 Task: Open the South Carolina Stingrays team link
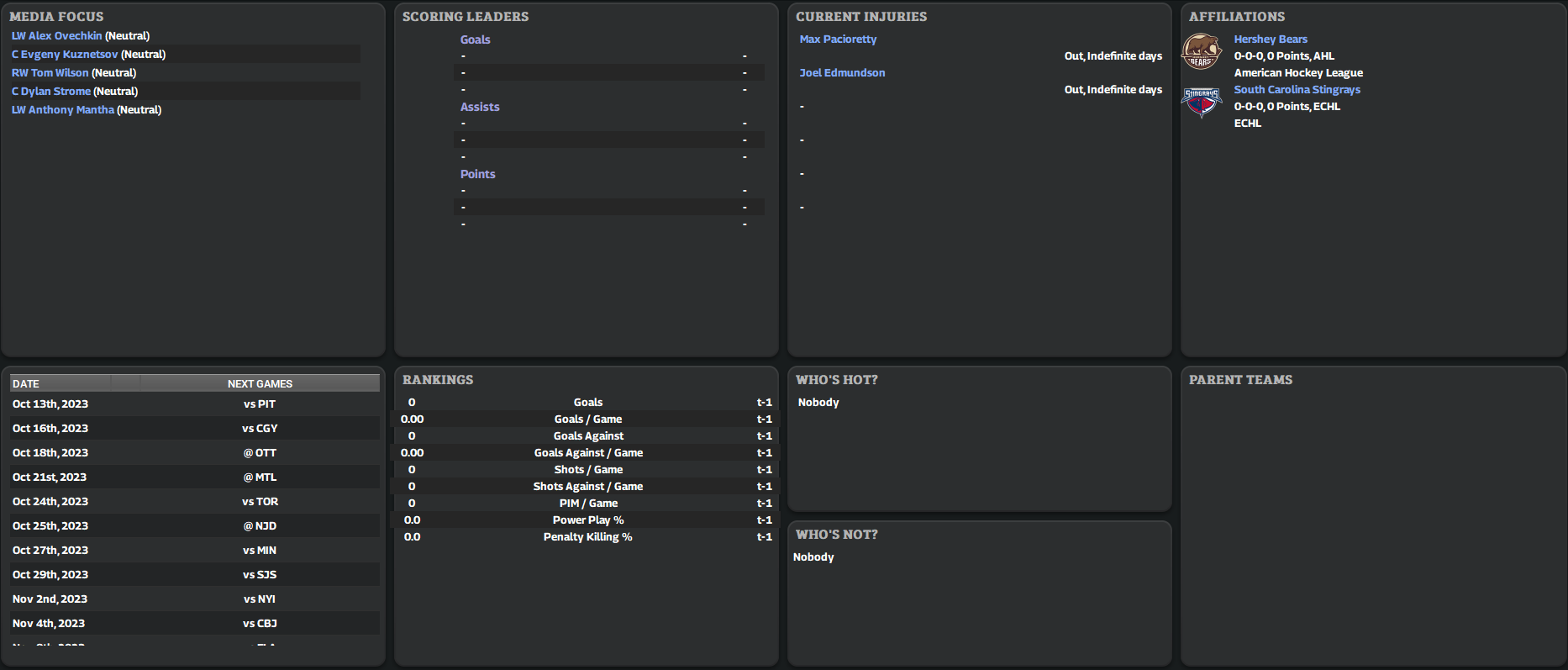pyautogui.click(x=1297, y=90)
